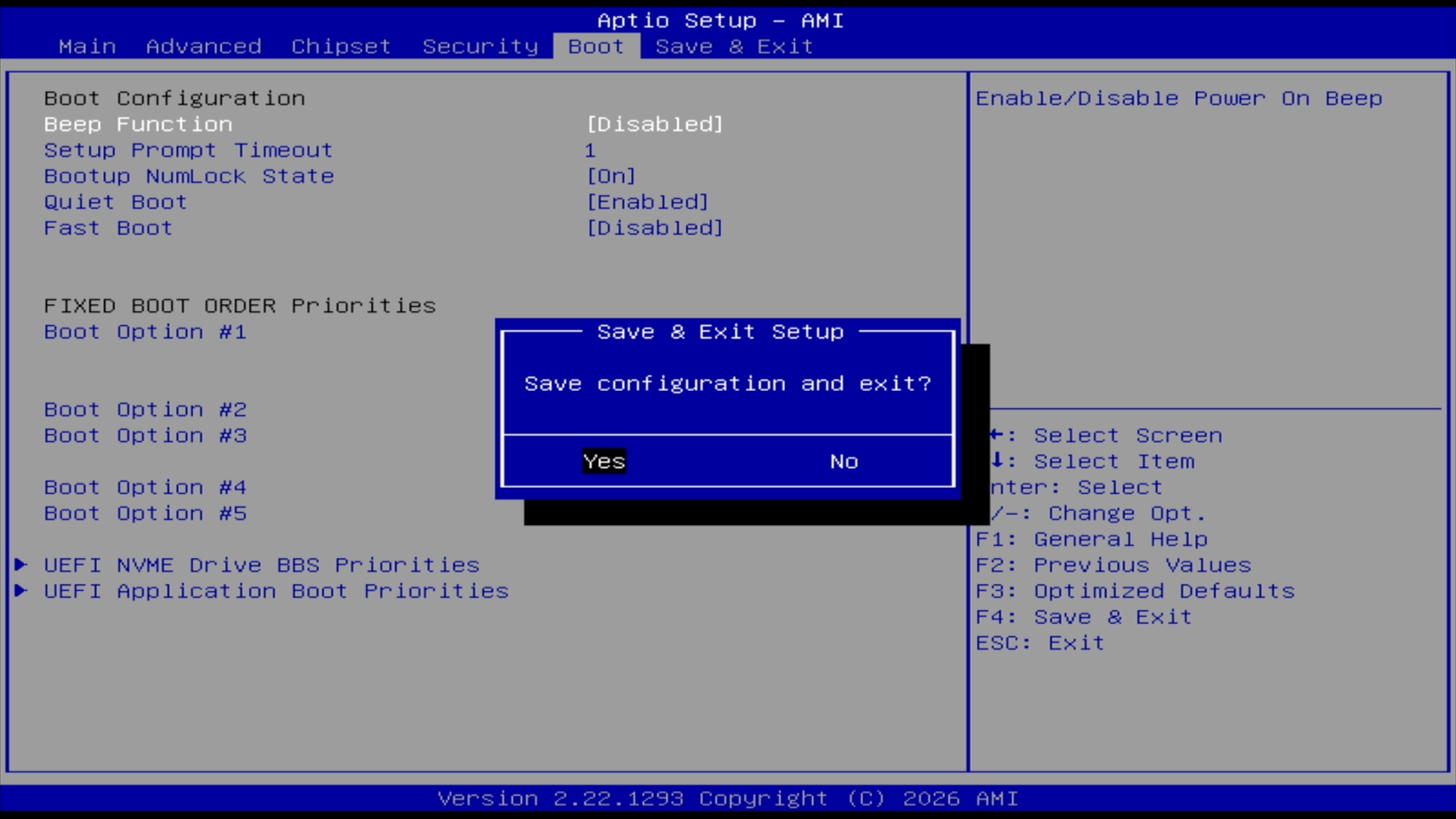
Task: Click the FIXED BOOT ORDER Priorities heading
Action: pos(240,306)
